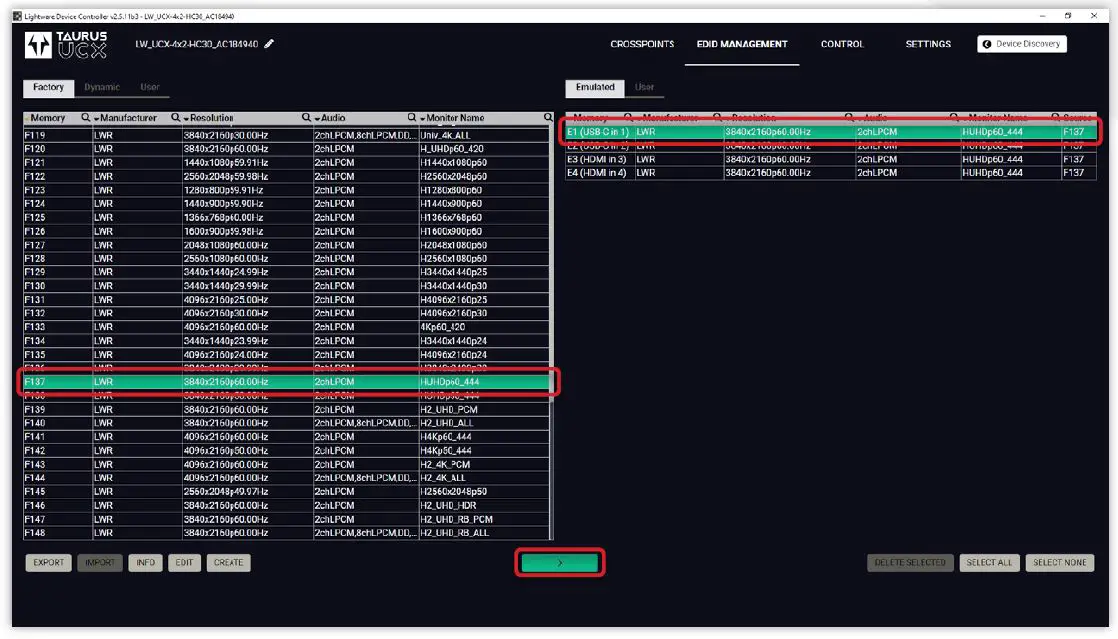Go to the Control tab
Viewport: 1118px width, 639px height.
842,44
